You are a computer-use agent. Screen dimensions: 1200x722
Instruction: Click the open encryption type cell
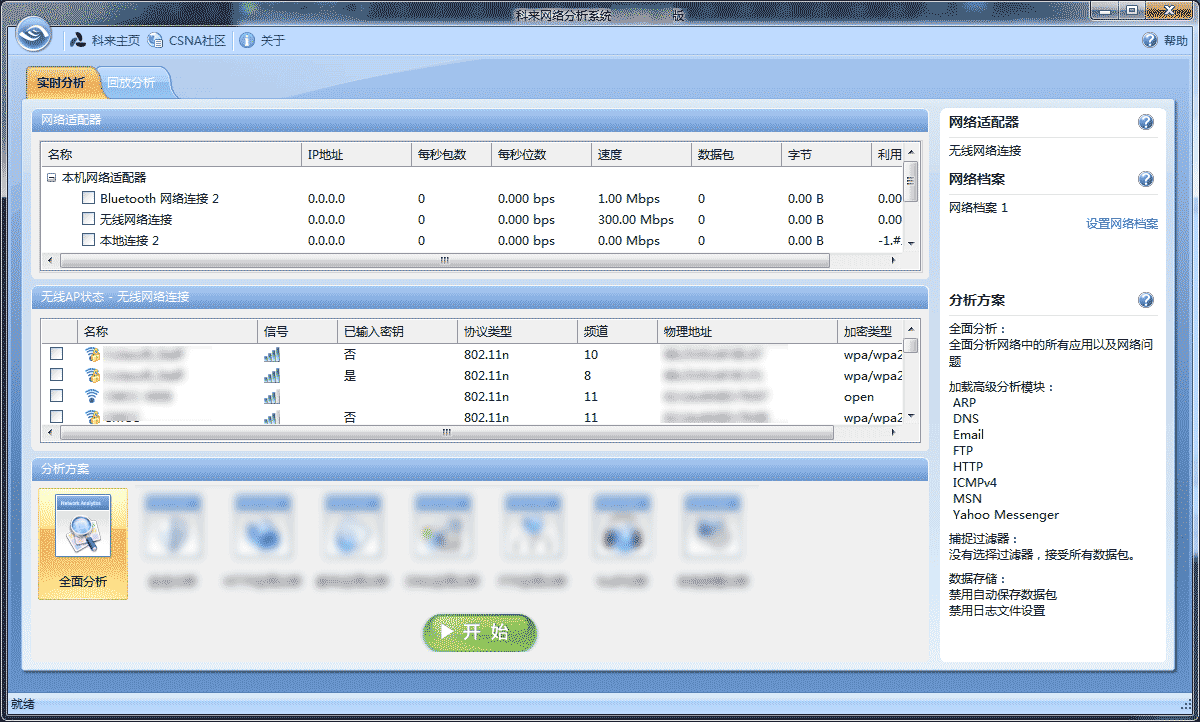point(859,396)
